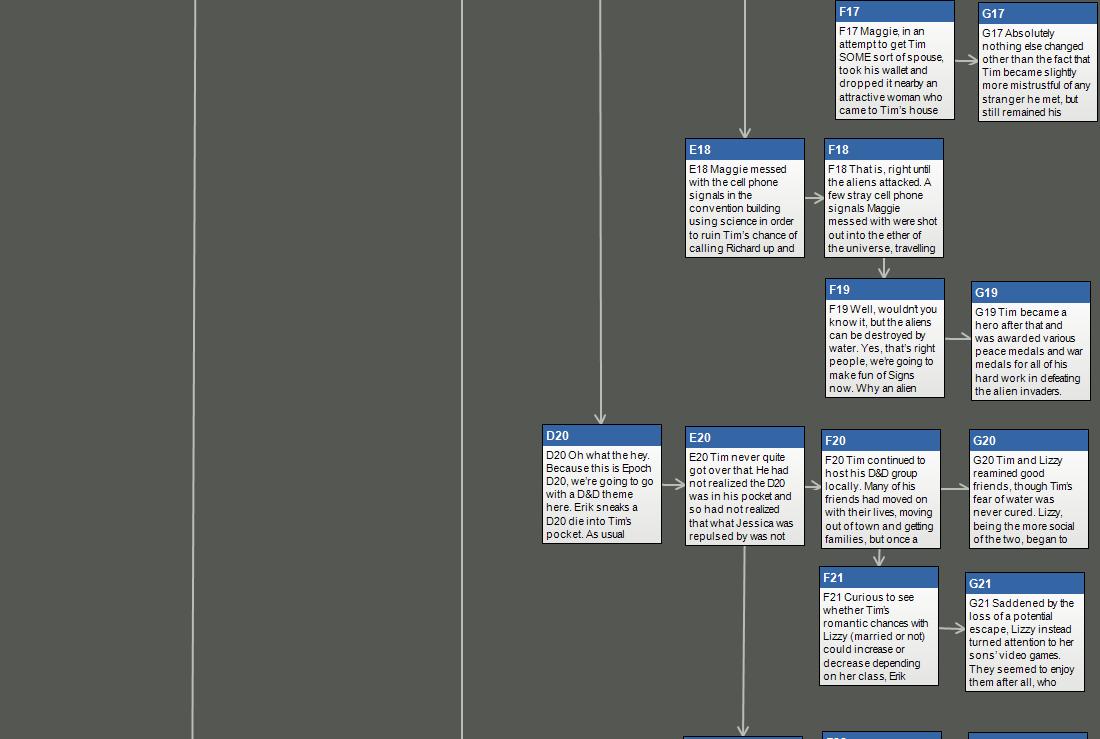The height and width of the screenshot is (739, 1100).
Task: Click G17 text about Tim becoming mistrustful
Action: [x=1037, y=73]
